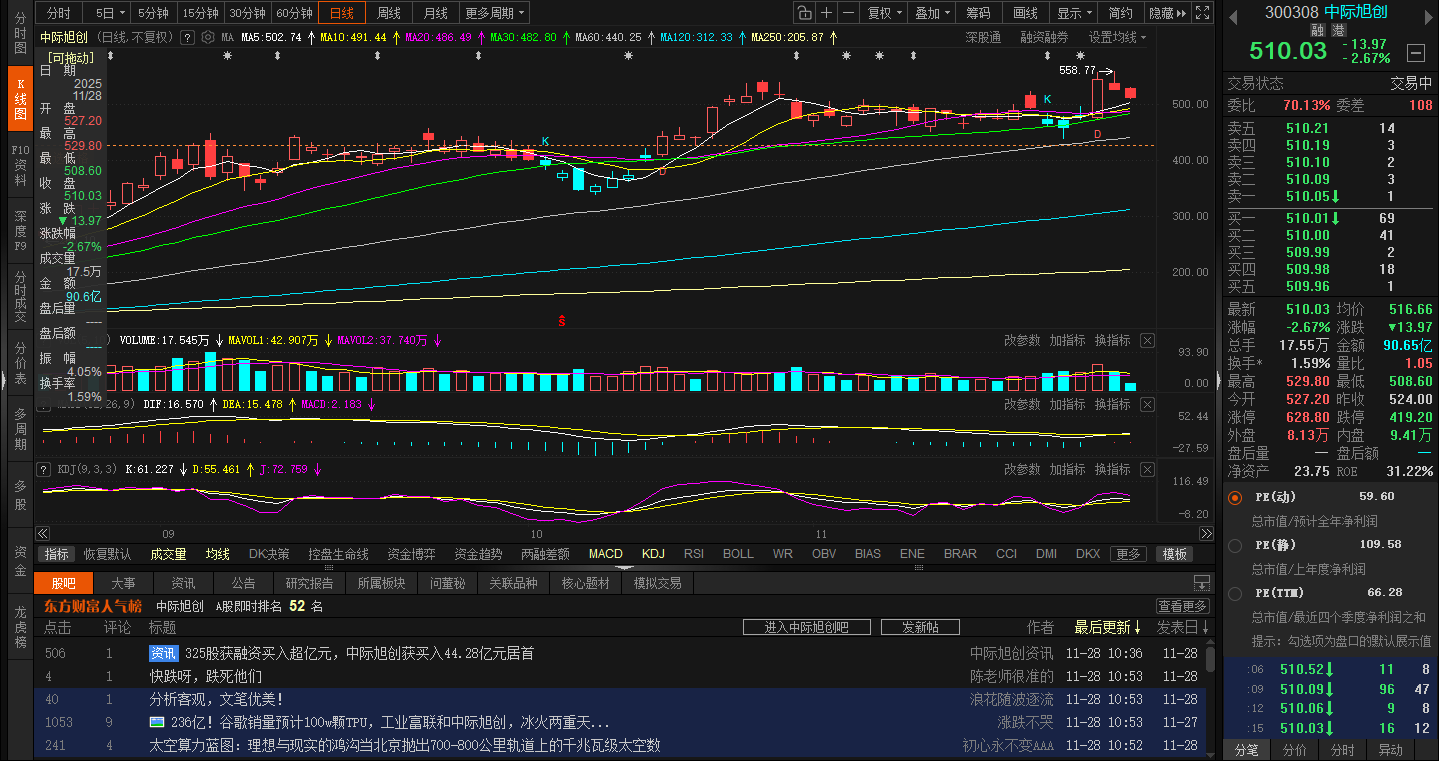The width and height of the screenshot is (1439, 761).
Task: Switch to 周线 weekly chart
Action: (388, 13)
